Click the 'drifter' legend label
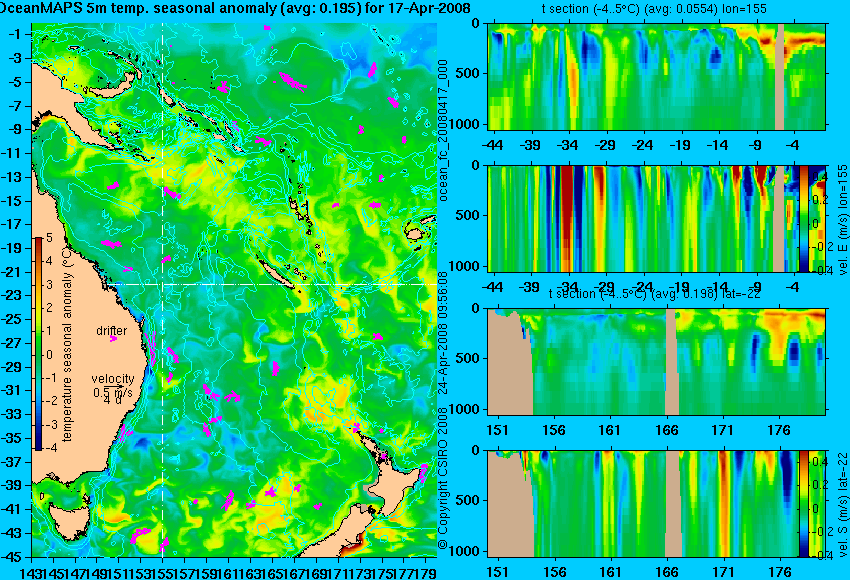This screenshot has height=580, width=850. click(x=112, y=331)
